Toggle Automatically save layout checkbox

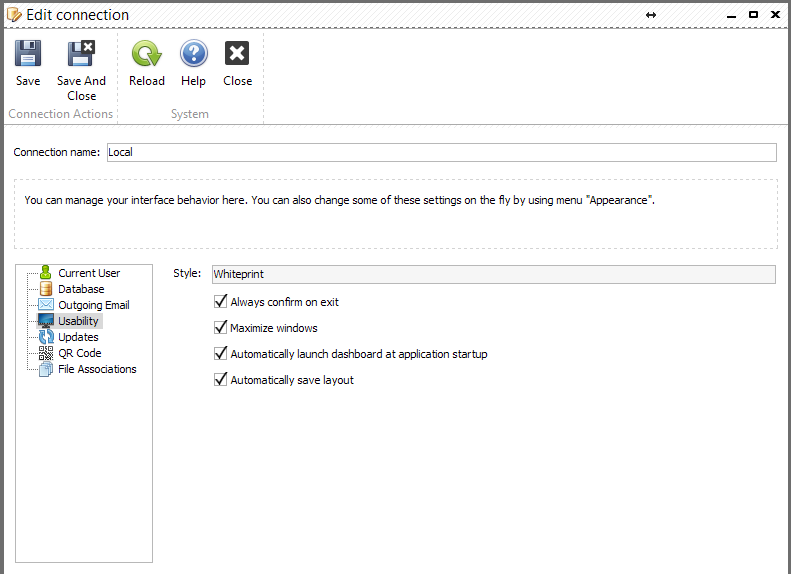[220, 380]
